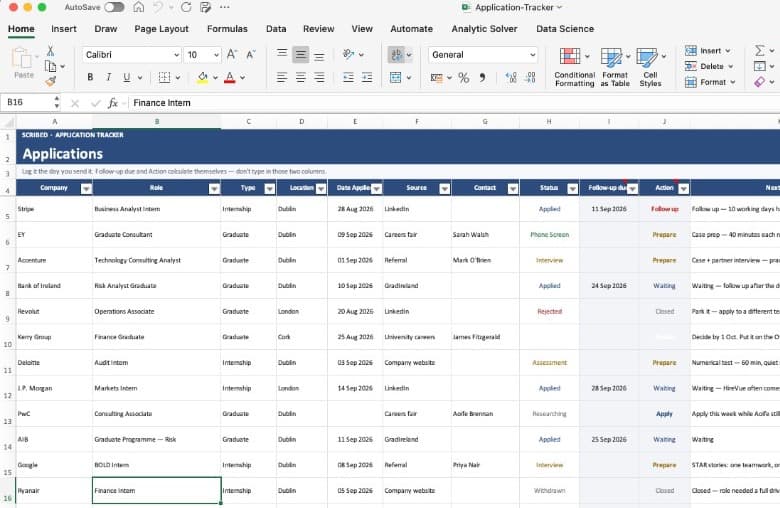Toggle the Wrap Text button
The height and width of the screenshot is (508, 780).
tap(396, 55)
